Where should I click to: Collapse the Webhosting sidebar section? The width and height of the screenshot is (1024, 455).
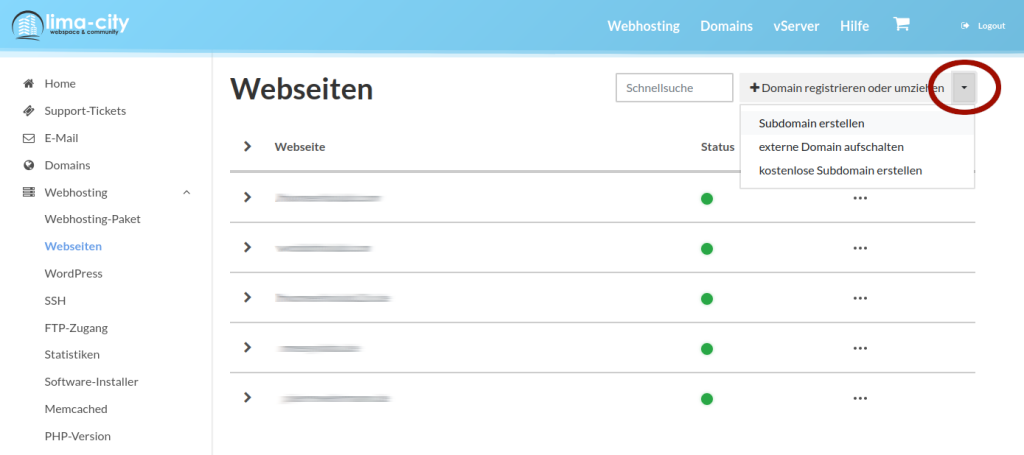(186, 192)
